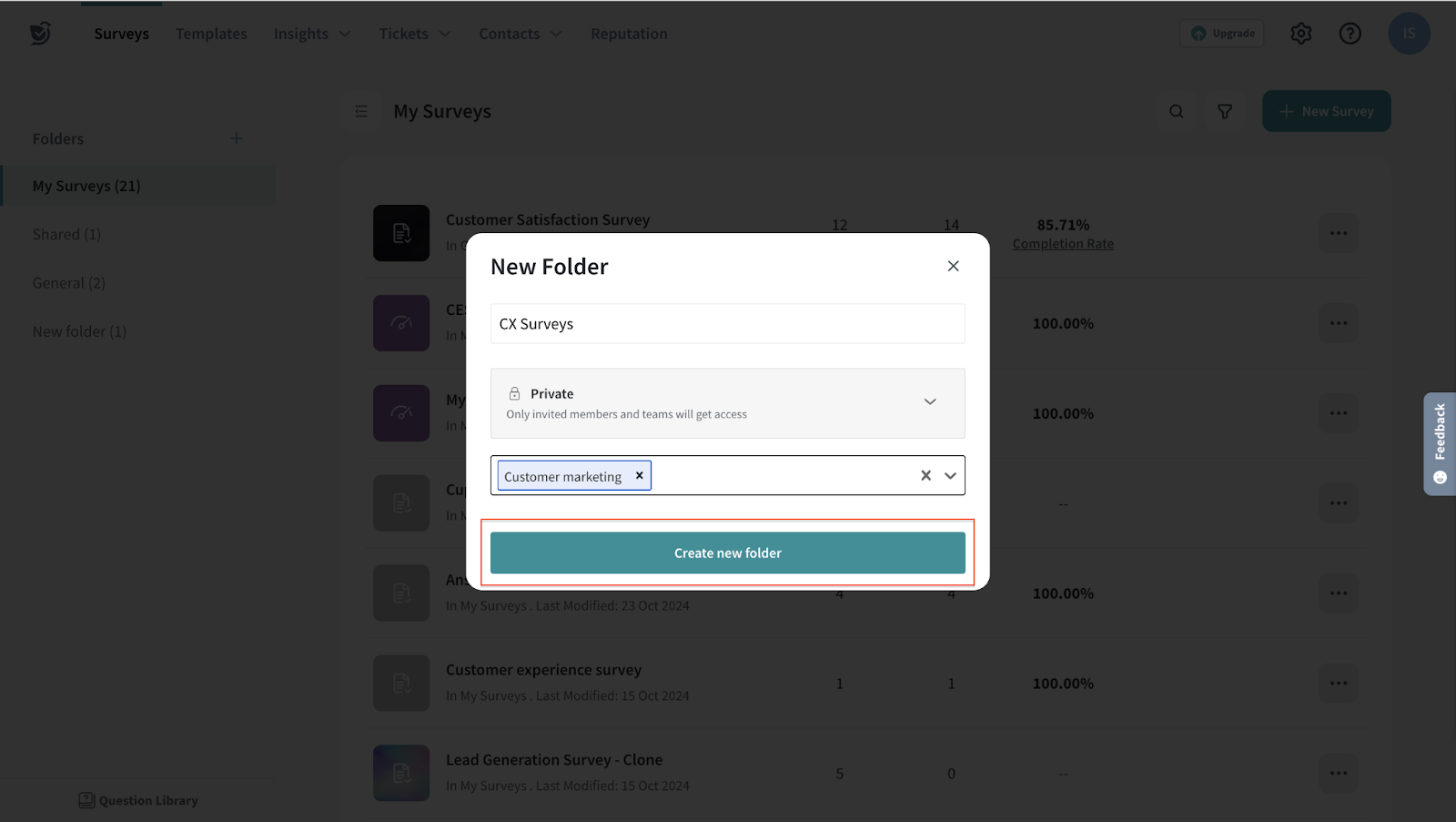Go to the Templates tab
The image size is (1456, 822).
[x=211, y=34]
